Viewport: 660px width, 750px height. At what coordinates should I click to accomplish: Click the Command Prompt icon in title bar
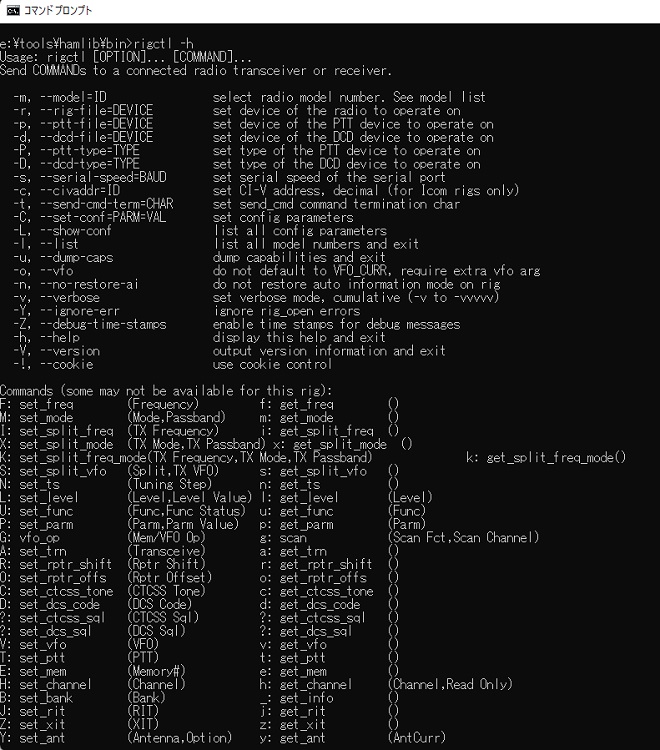click(13, 10)
